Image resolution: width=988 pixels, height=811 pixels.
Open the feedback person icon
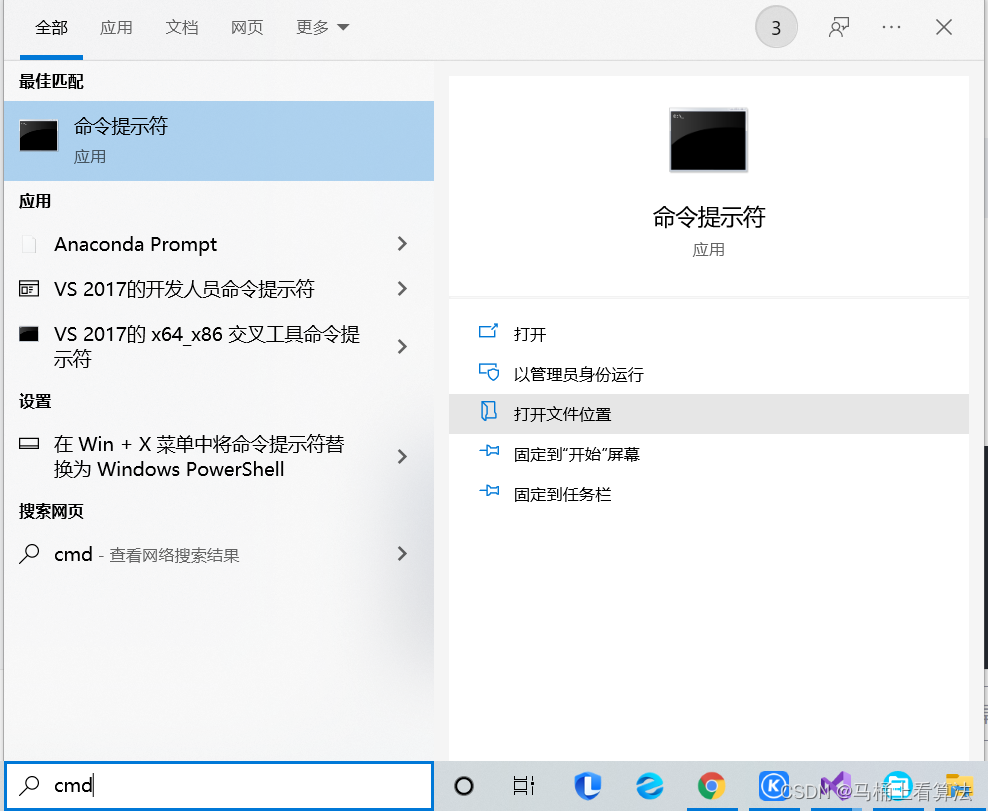839,28
